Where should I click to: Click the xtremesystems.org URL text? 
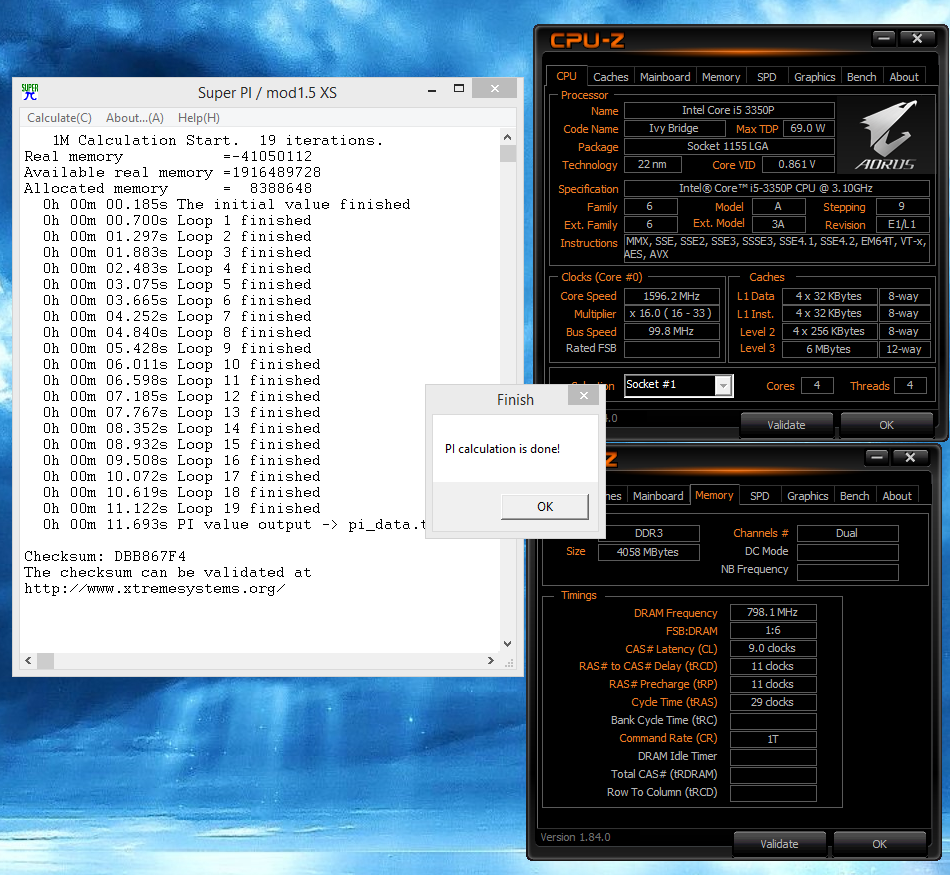pos(154,588)
